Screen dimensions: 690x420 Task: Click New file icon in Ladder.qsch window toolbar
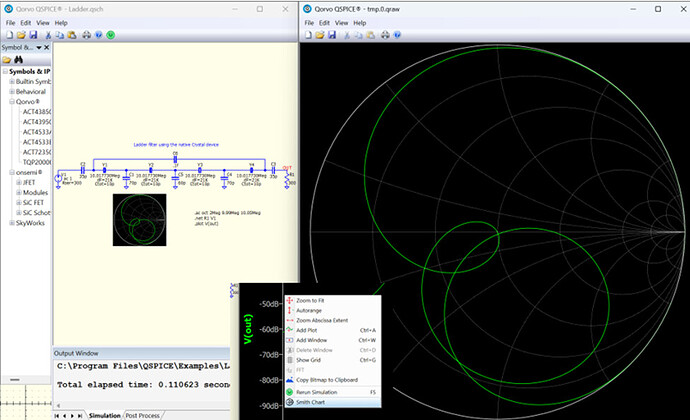pyautogui.click(x=9, y=35)
